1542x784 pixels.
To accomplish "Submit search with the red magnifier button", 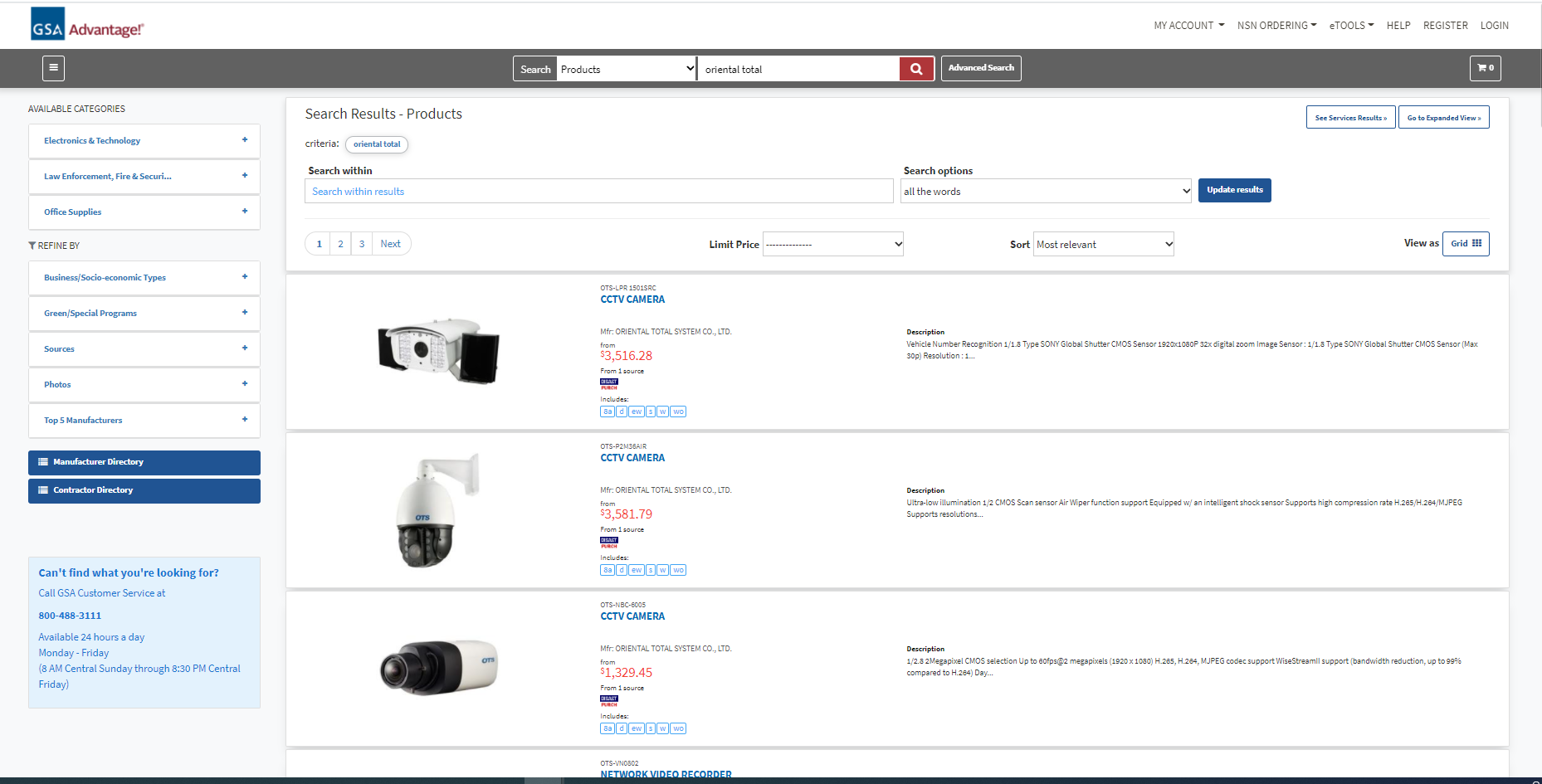I will (916, 69).
